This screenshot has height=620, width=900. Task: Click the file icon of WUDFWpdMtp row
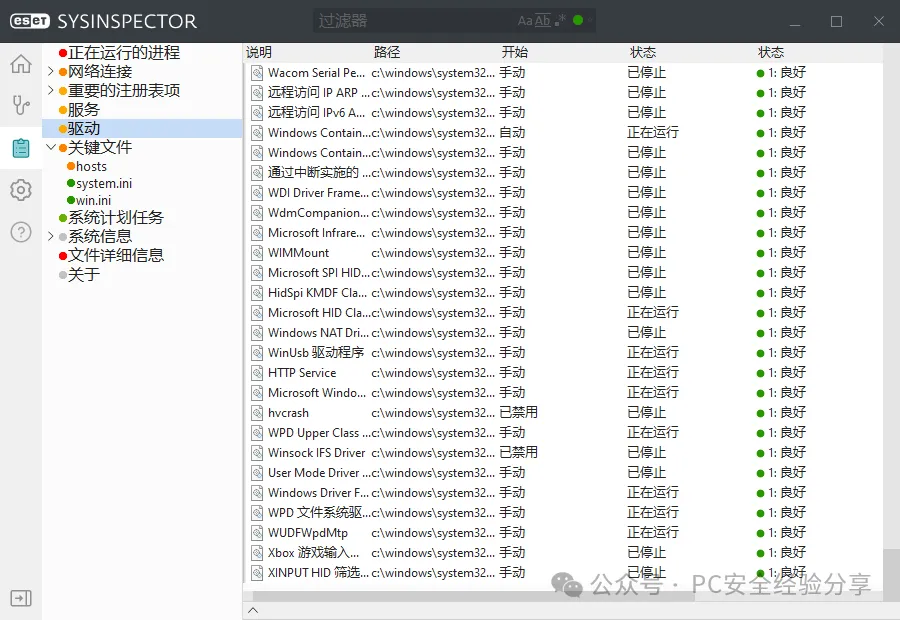[257, 533]
